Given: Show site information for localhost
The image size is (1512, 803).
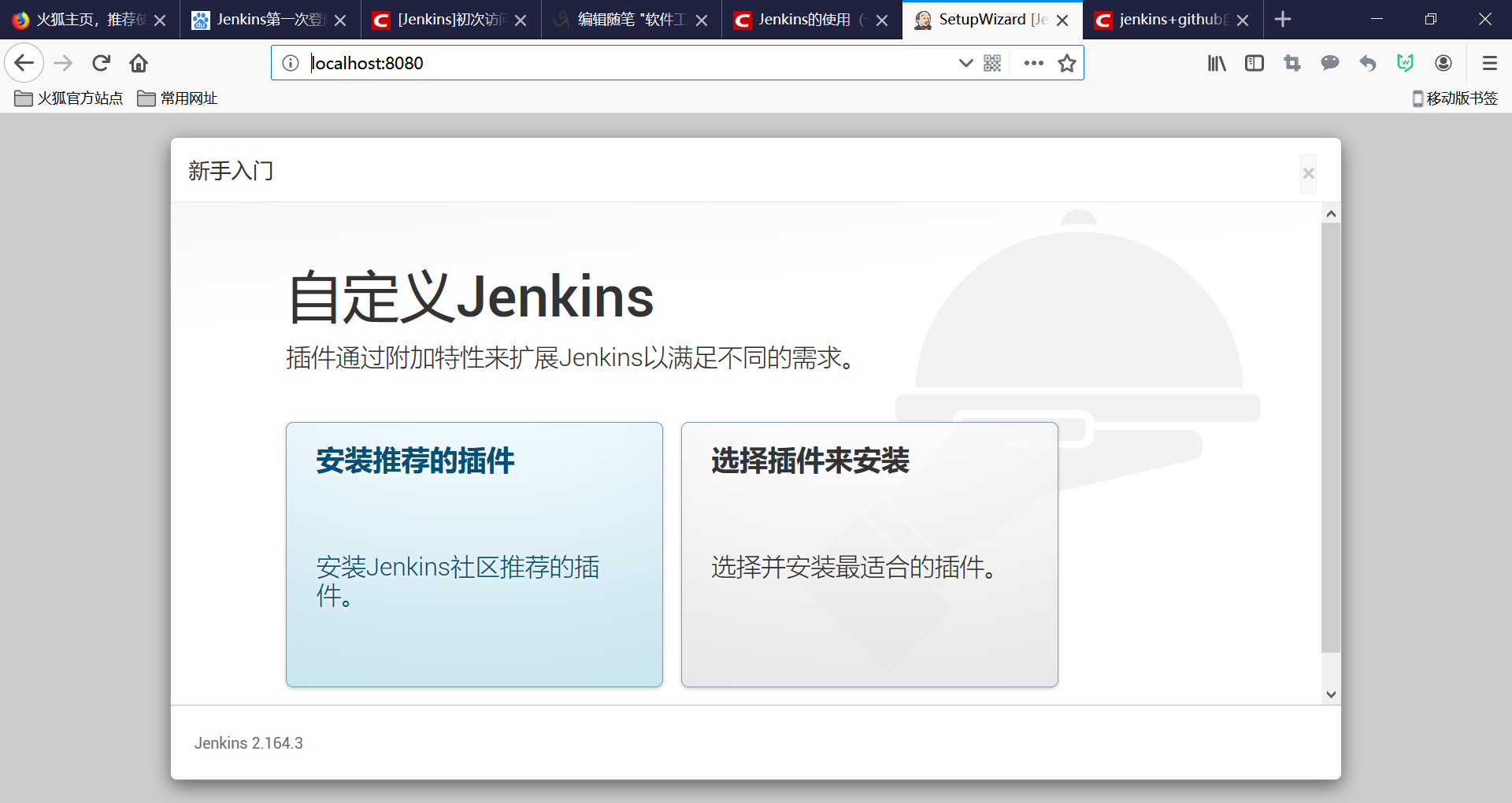Looking at the screenshot, I should [x=291, y=63].
